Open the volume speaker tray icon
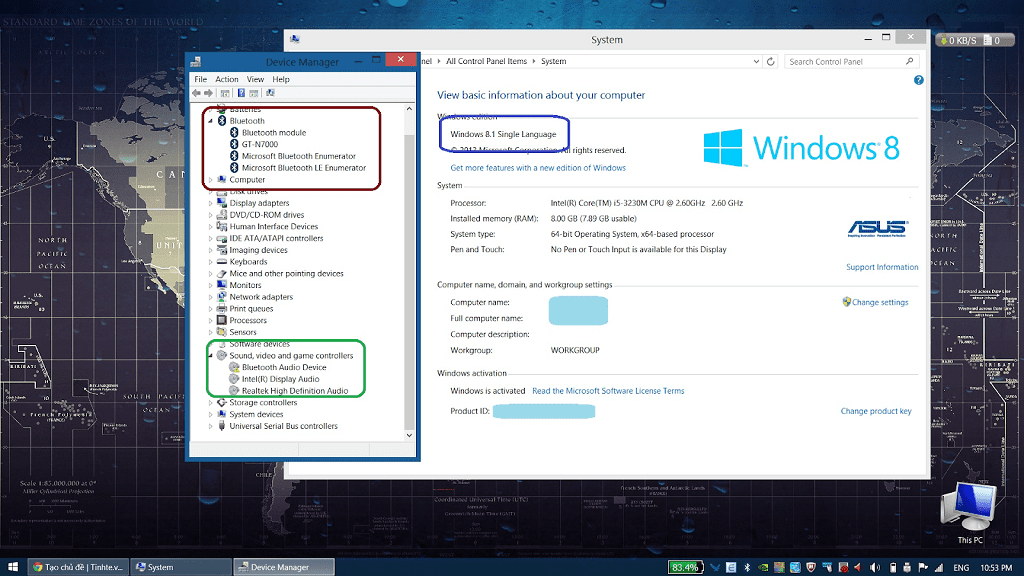This screenshot has width=1024, height=576. click(x=875, y=568)
